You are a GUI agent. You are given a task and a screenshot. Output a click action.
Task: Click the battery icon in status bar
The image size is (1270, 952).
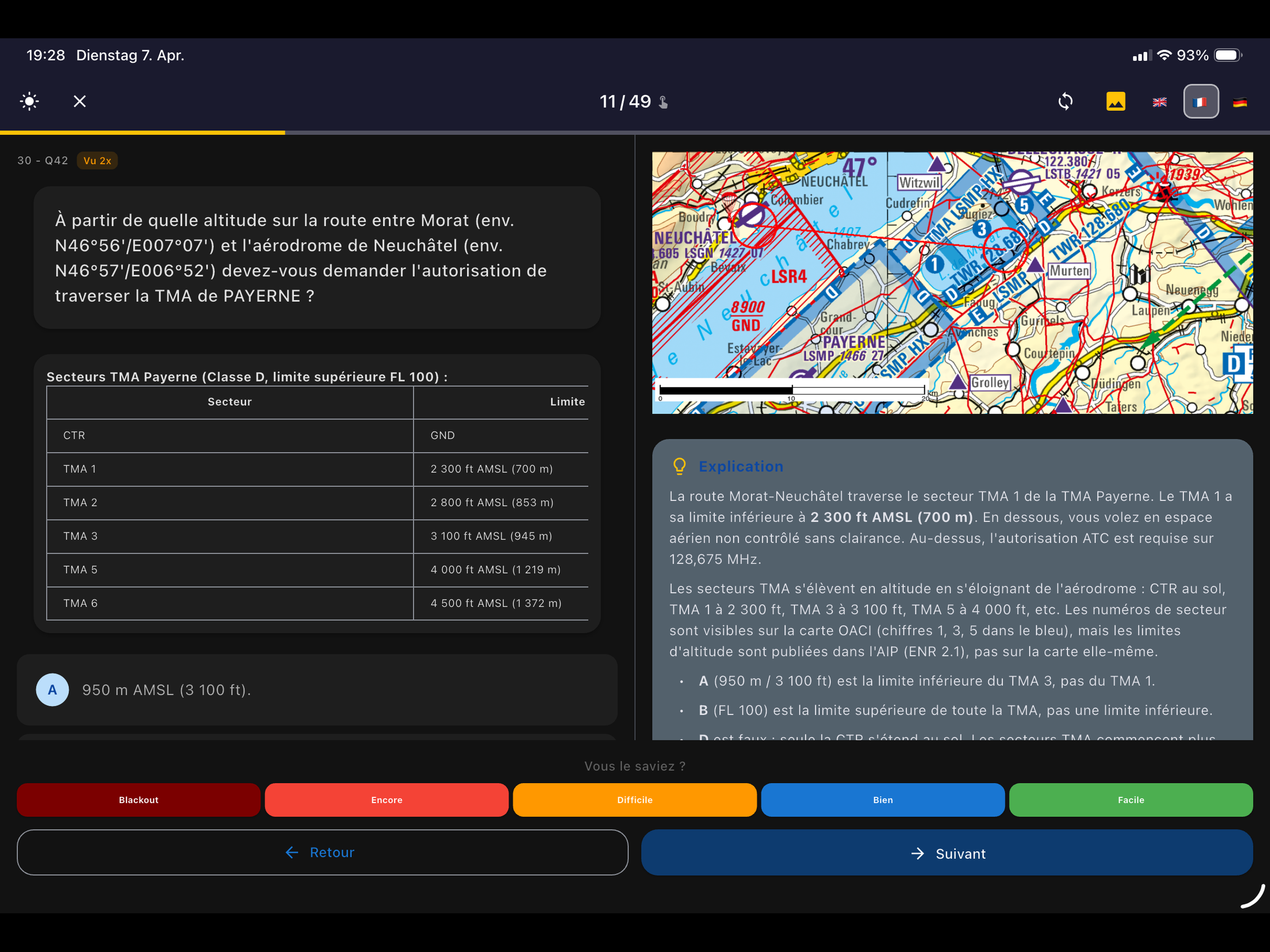point(1228,55)
